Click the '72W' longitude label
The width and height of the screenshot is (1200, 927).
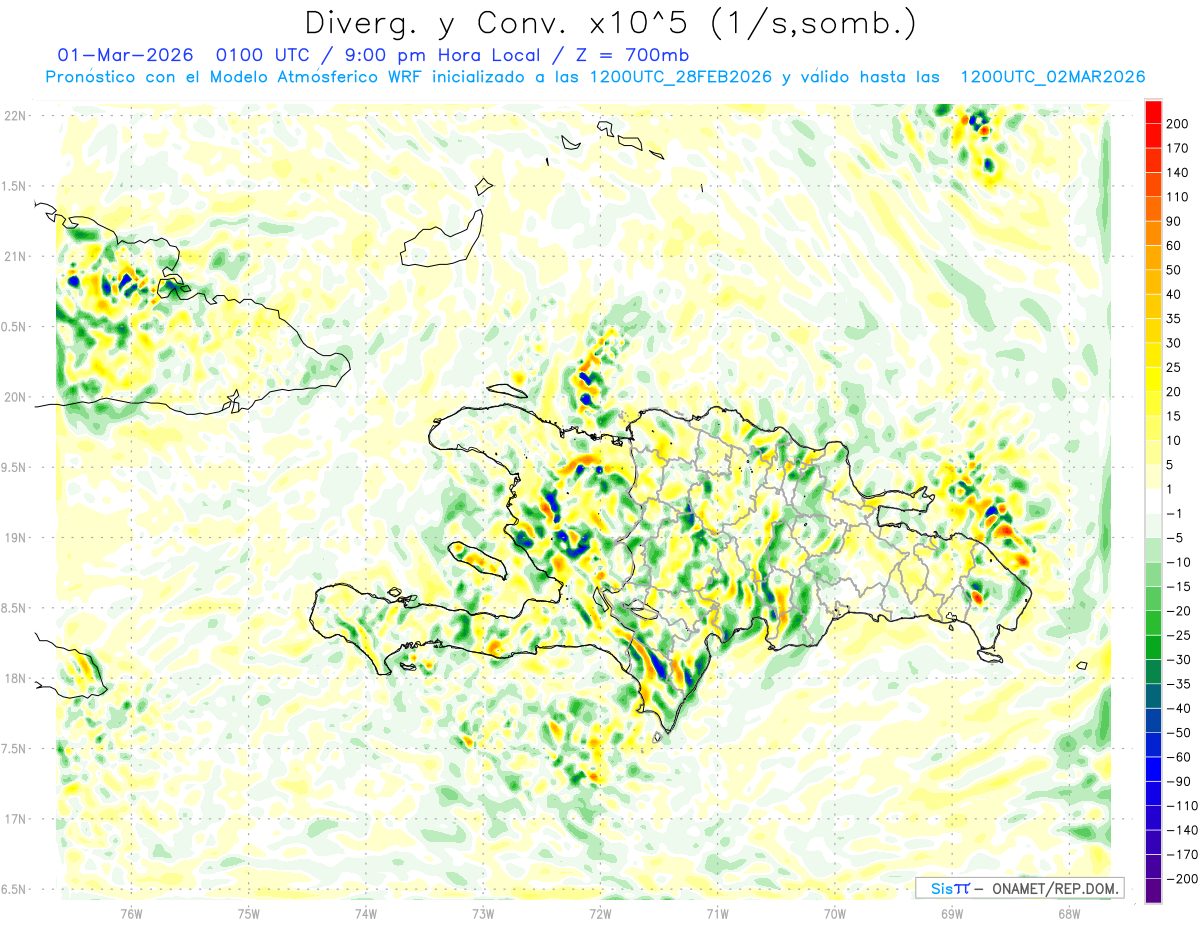click(600, 912)
